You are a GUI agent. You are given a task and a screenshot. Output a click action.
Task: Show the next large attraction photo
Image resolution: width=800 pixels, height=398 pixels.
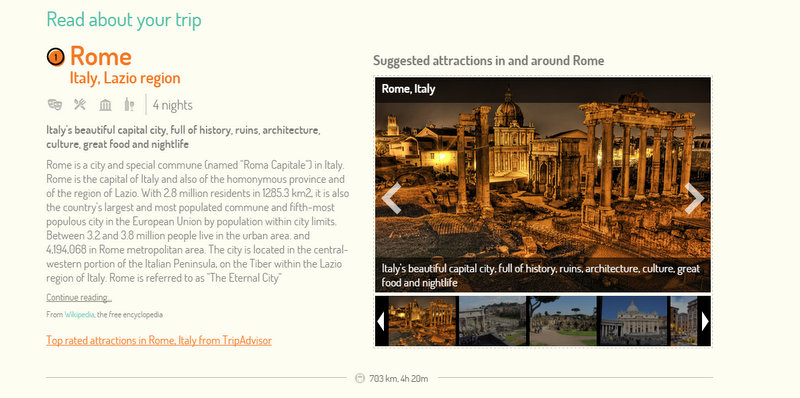[x=694, y=198]
